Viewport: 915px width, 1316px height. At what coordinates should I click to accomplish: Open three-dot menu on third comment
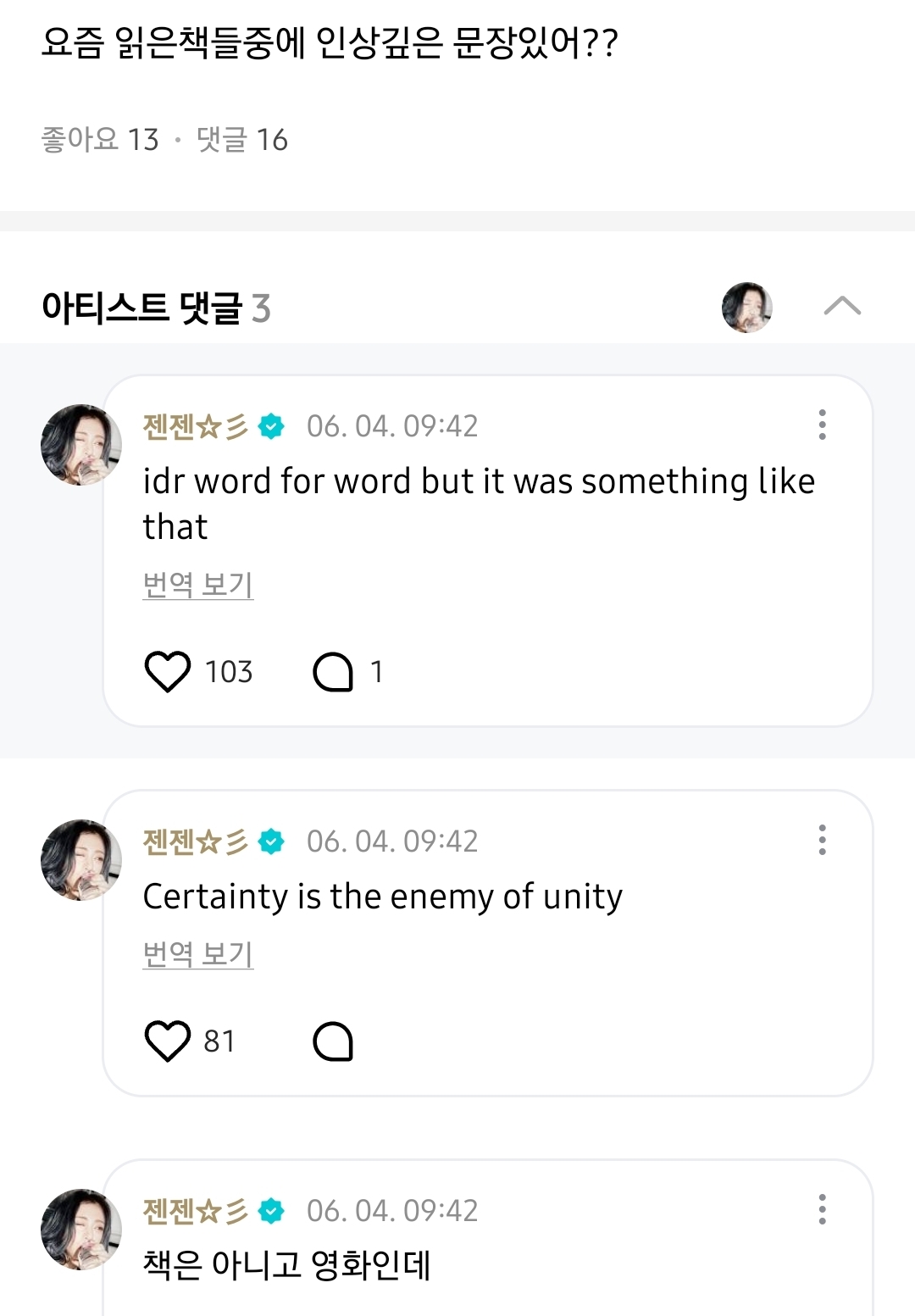point(822,1209)
